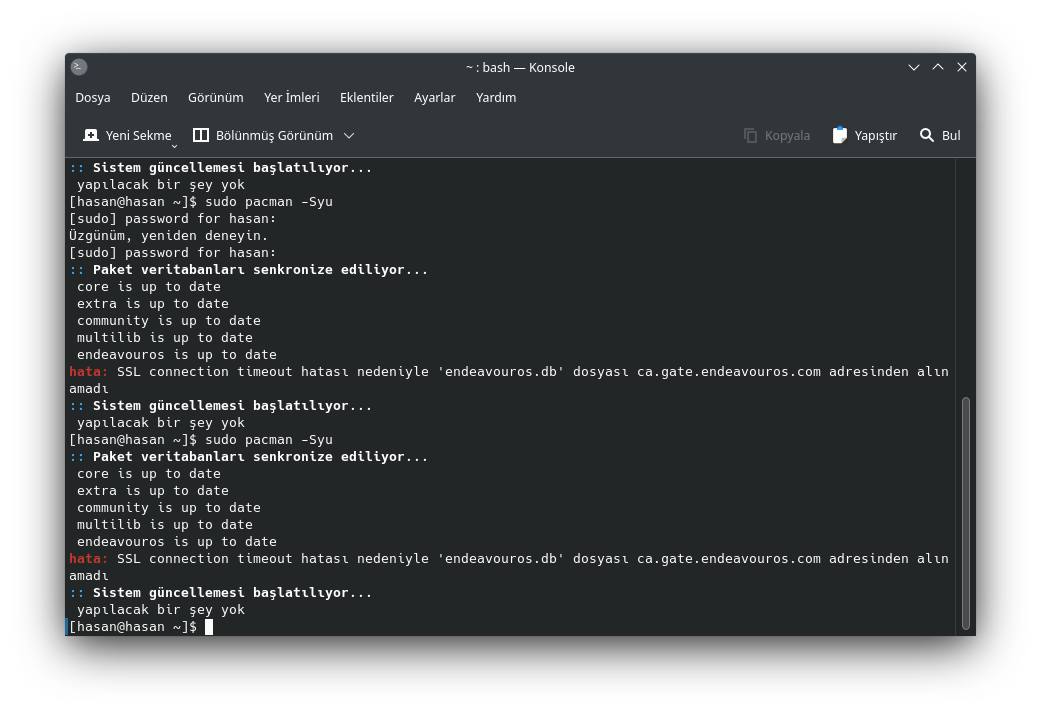
Task: Click the terminal vertical scrollbar handle
Action: [965, 513]
